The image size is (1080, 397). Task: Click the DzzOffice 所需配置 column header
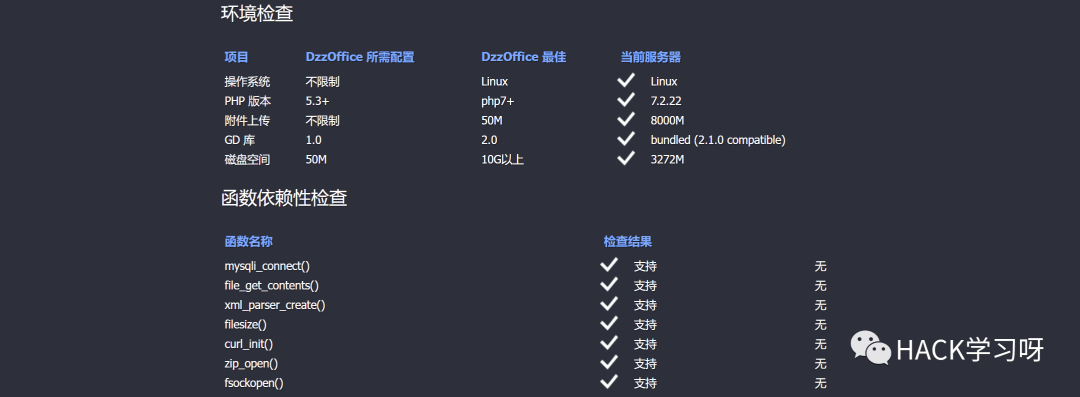click(360, 57)
